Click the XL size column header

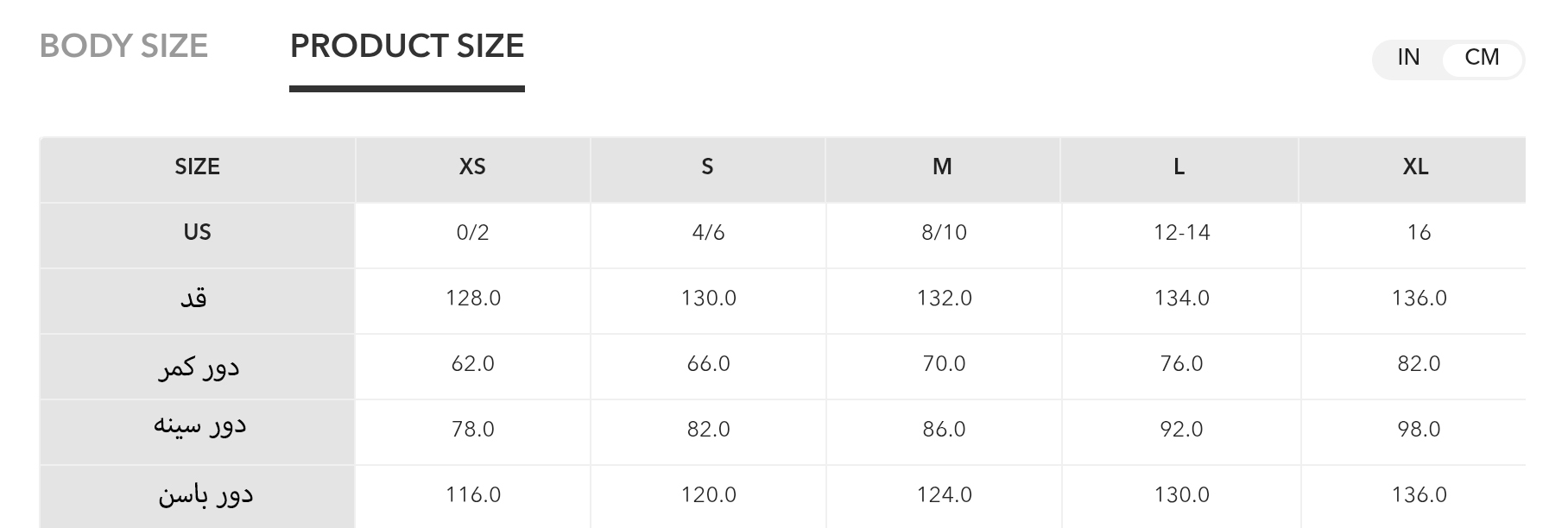1415,167
